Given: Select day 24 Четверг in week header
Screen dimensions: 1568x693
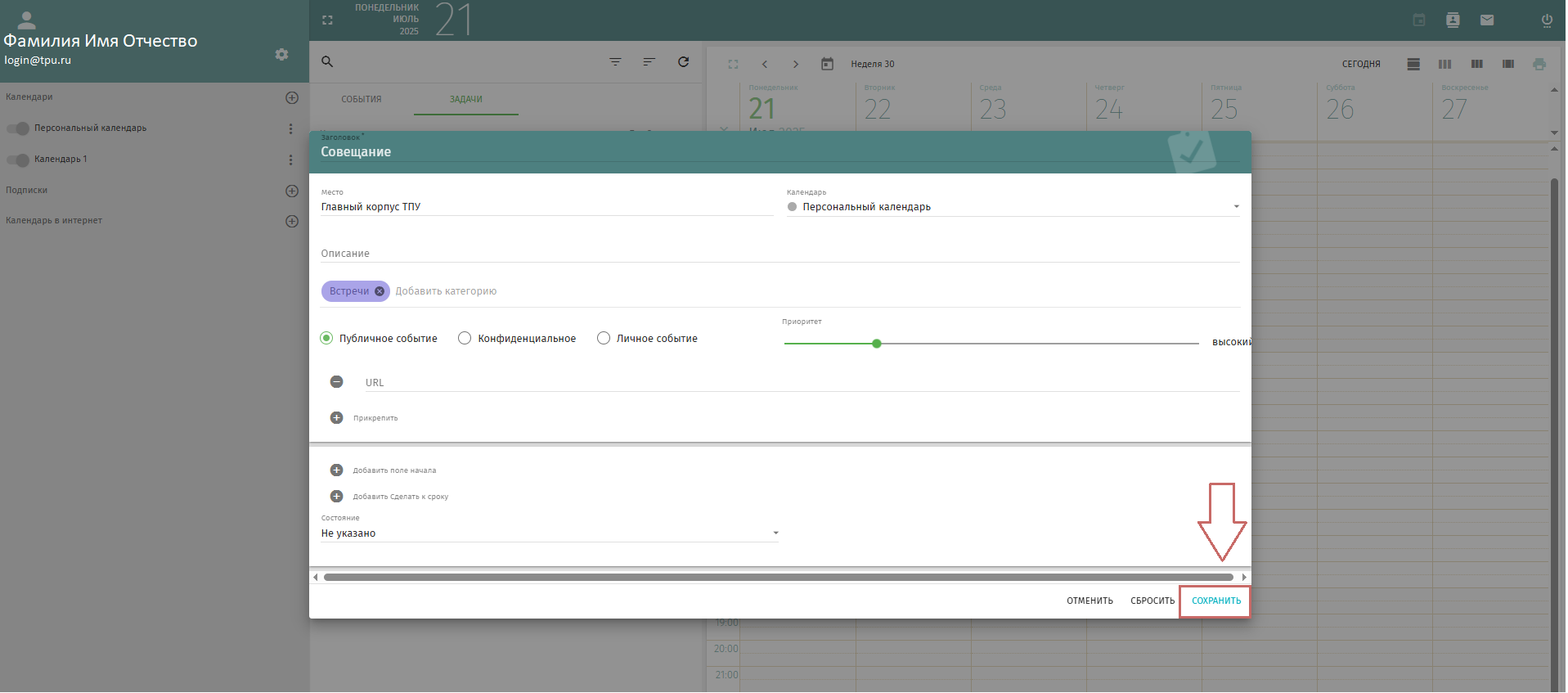Looking at the screenshot, I should [x=1109, y=109].
